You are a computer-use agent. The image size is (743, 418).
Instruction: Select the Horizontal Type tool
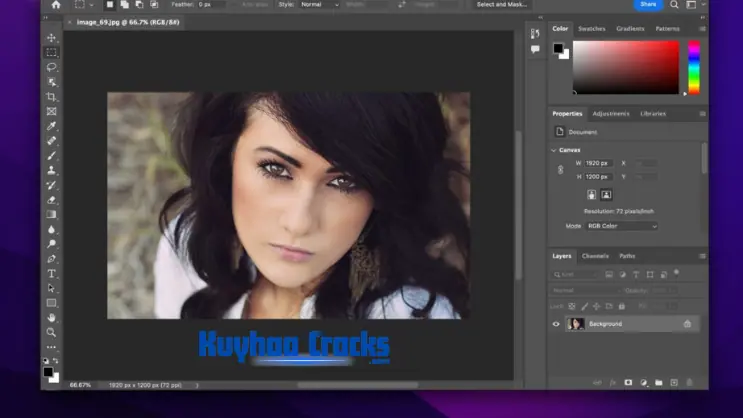(52, 273)
